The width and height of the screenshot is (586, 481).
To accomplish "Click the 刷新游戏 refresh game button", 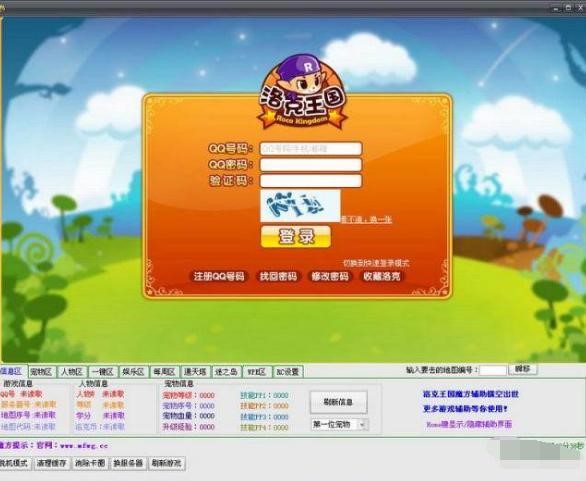I will 167,463.
